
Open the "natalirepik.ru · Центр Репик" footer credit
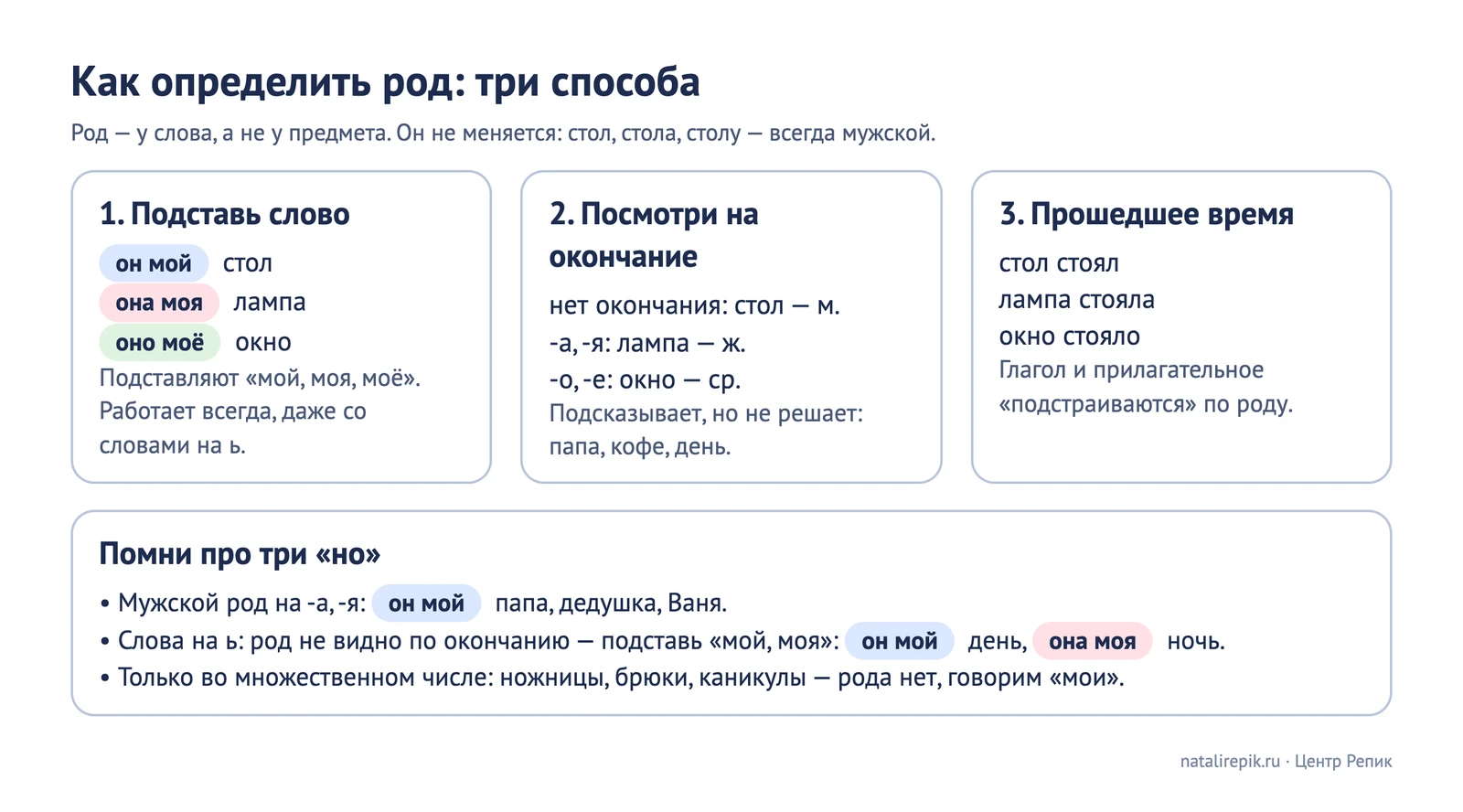(x=1286, y=762)
